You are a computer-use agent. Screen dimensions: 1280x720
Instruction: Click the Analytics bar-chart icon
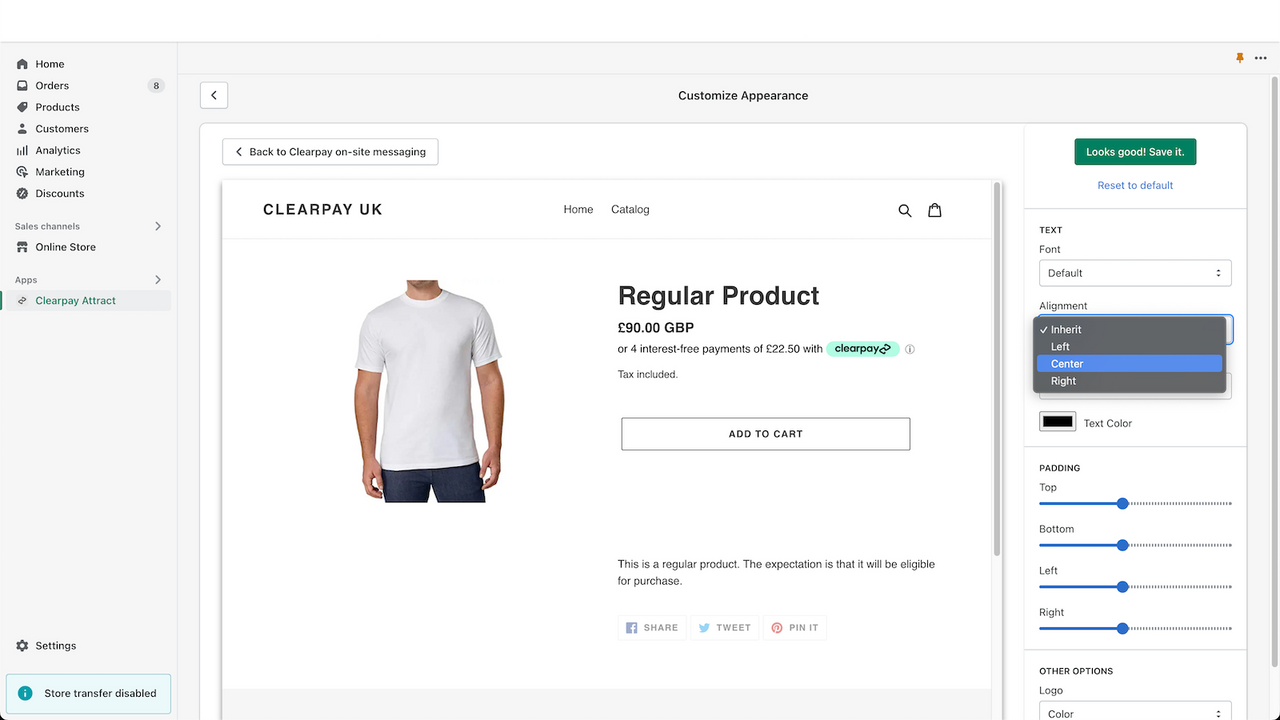click(22, 150)
